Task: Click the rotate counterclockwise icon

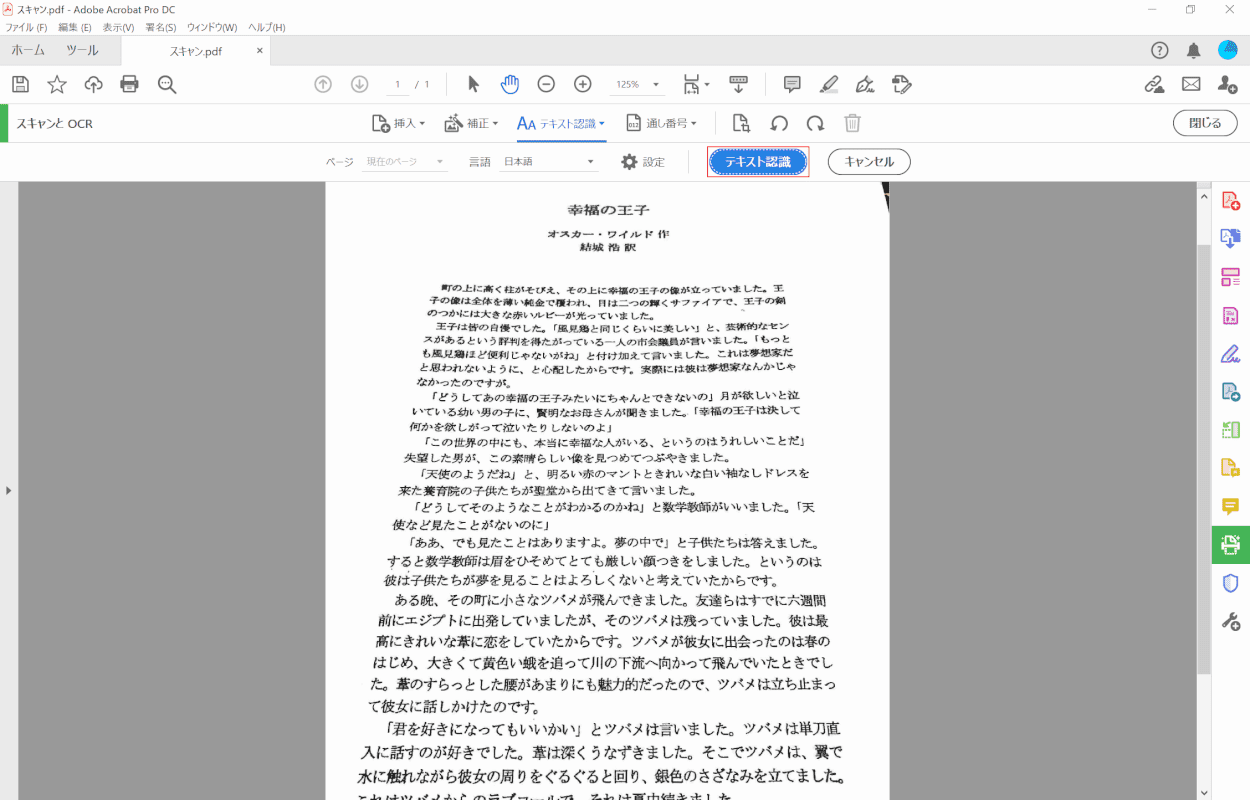Action: tap(779, 123)
